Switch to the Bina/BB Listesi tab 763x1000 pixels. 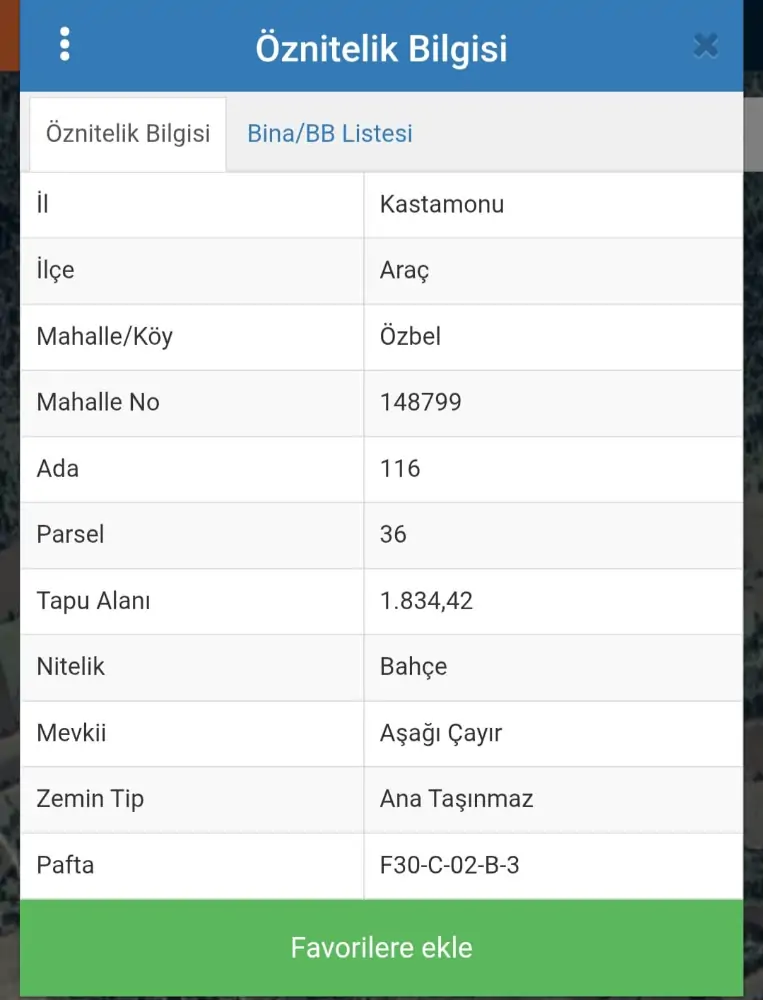tap(330, 134)
